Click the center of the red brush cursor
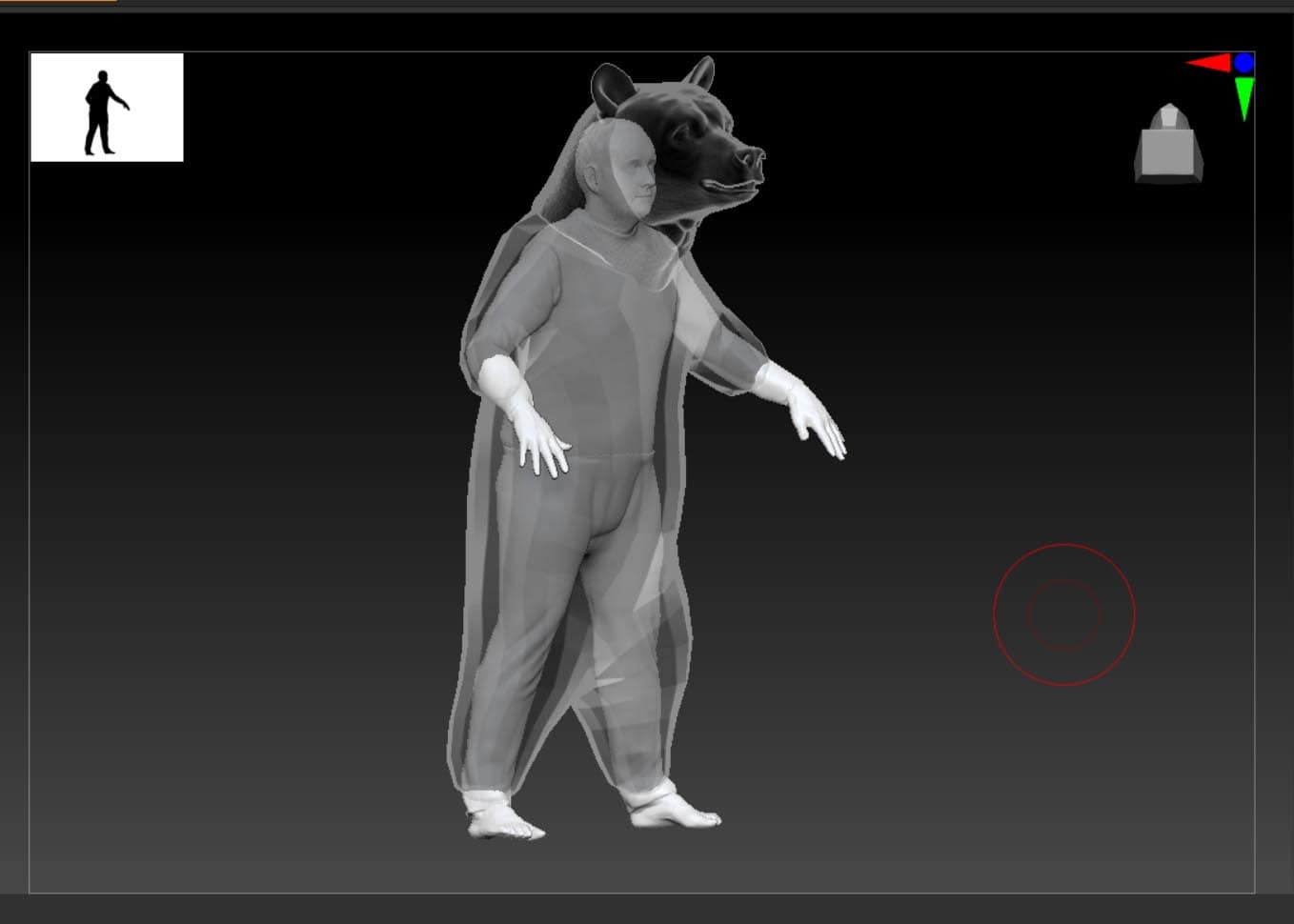 pyautogui.click(x=1063, y=614)
